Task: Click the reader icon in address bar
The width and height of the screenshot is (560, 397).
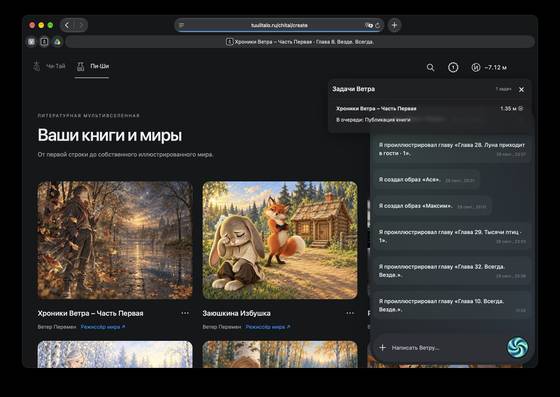Action: 181,25
